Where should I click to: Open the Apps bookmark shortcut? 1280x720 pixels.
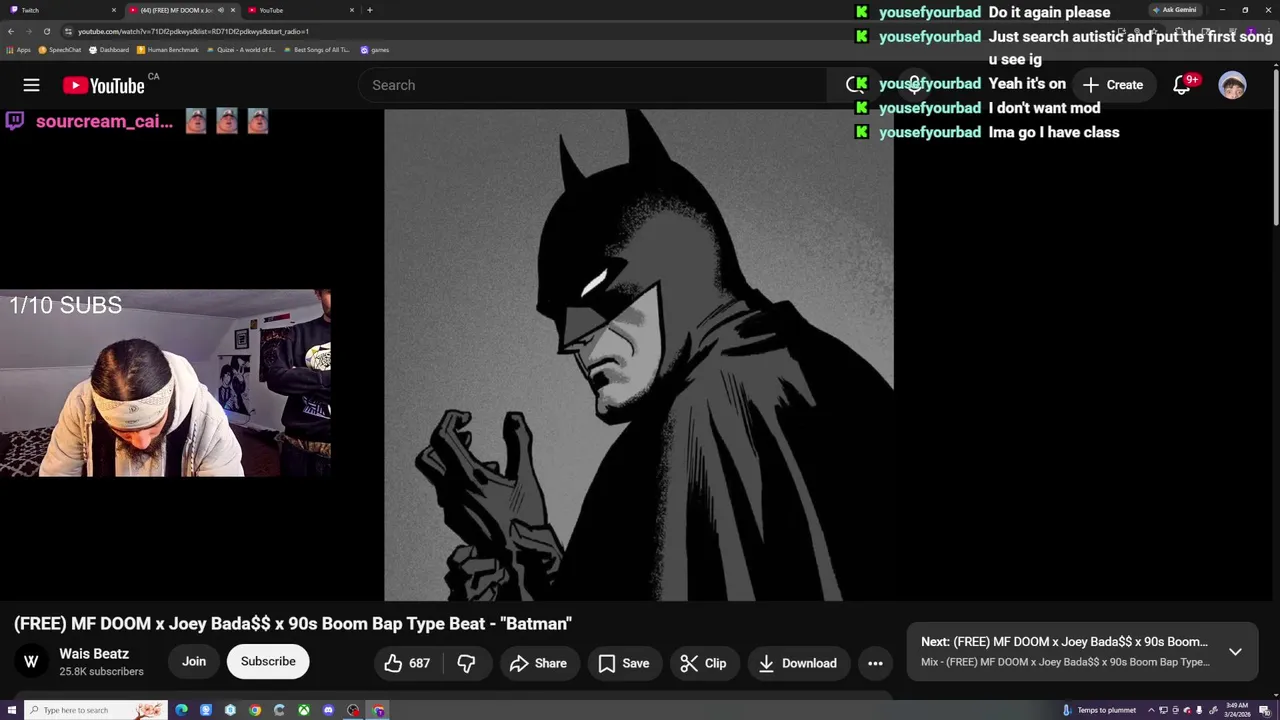19,50
